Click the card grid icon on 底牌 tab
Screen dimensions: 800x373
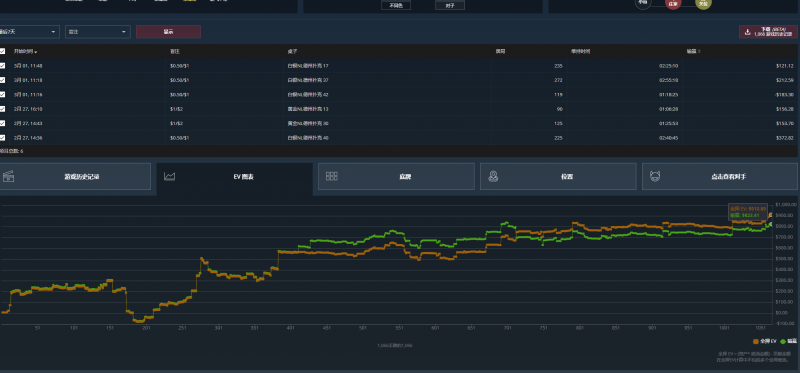coord(332,177)
